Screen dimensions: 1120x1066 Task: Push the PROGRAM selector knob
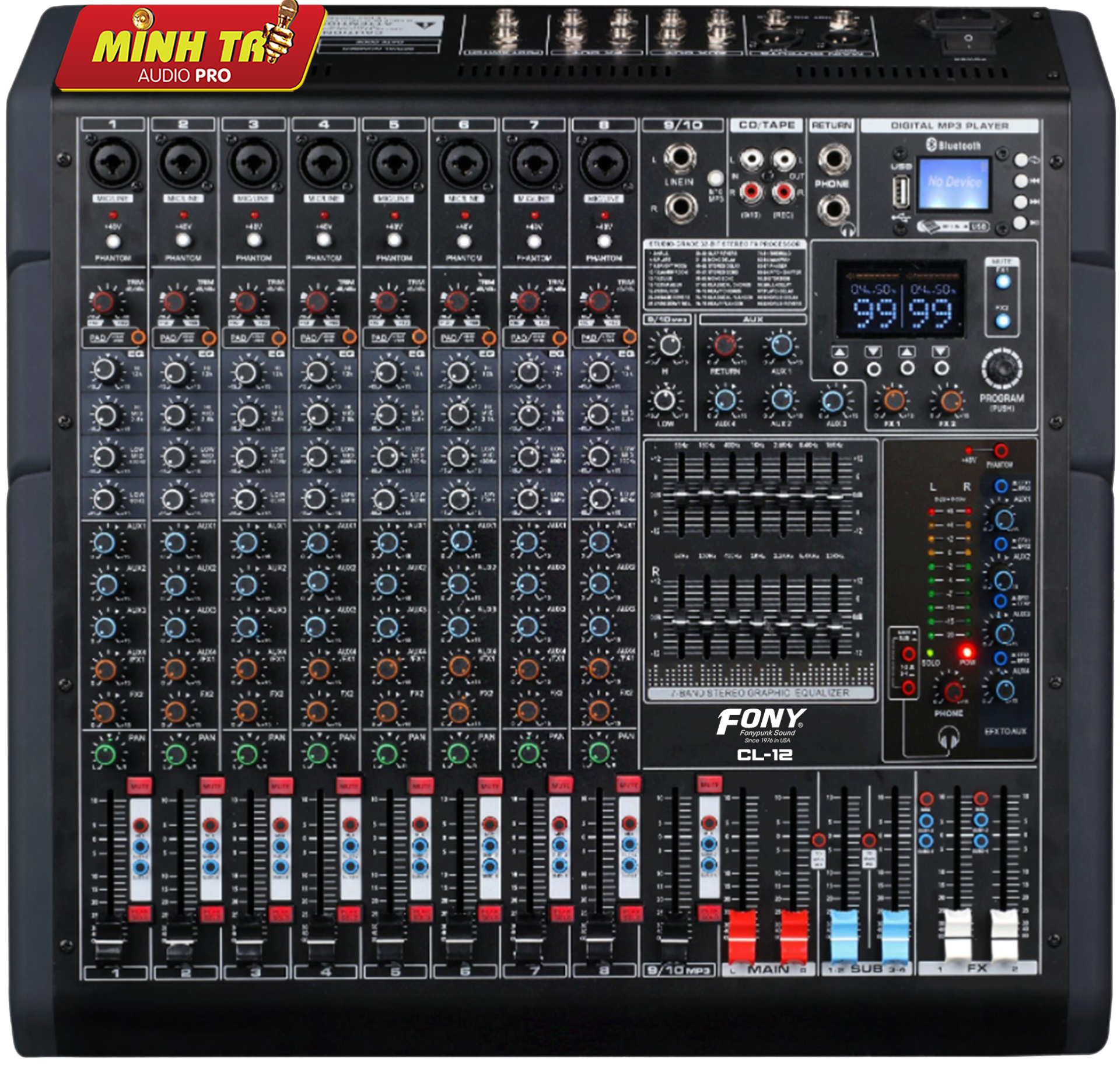[x=1002, y=369]
